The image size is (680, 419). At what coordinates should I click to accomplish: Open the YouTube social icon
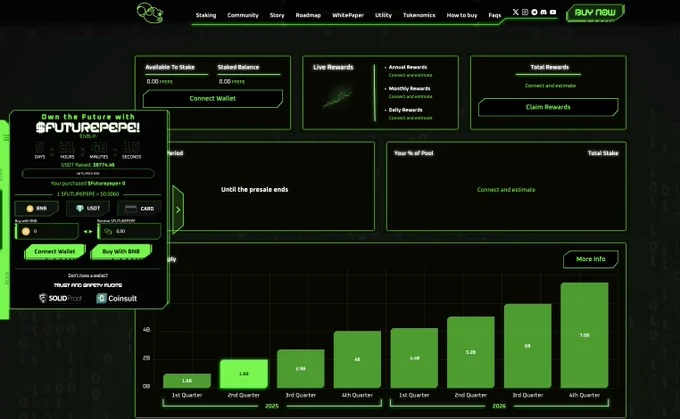553,12
